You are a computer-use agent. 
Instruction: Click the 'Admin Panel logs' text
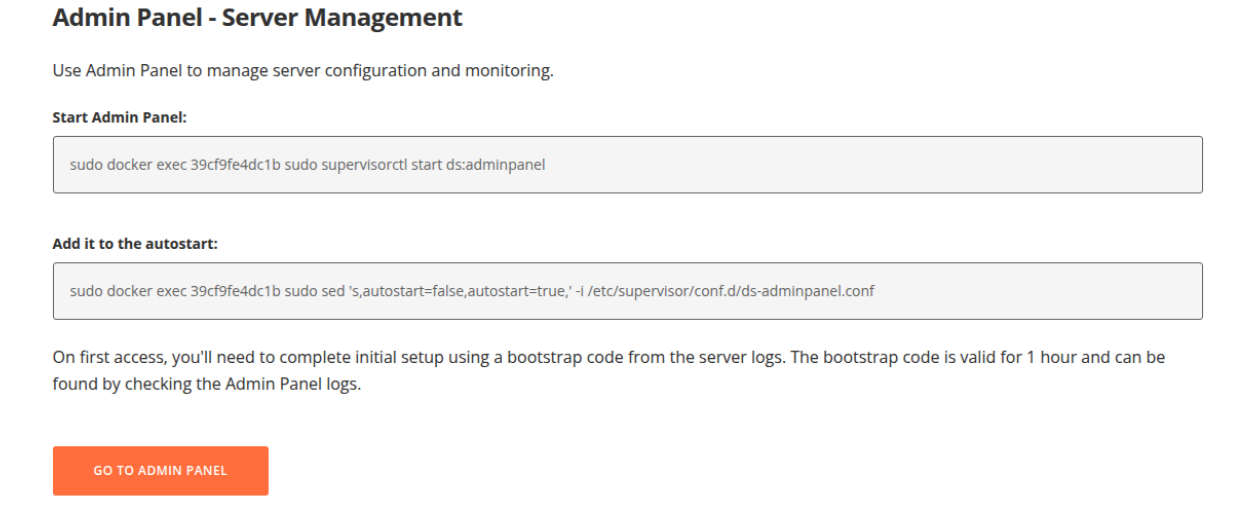[290, 384]
